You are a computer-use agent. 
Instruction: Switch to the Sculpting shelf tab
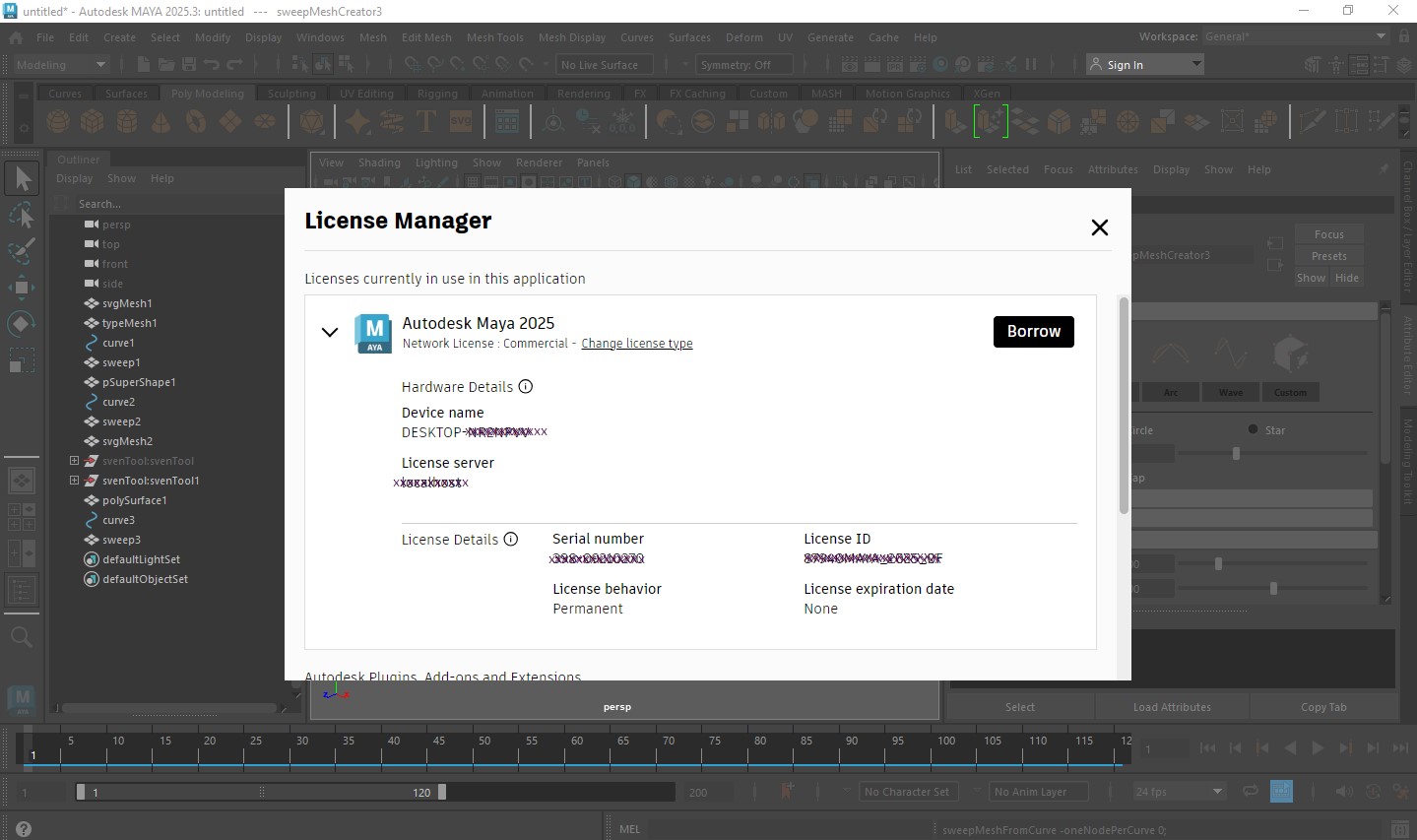coord(291,94)
